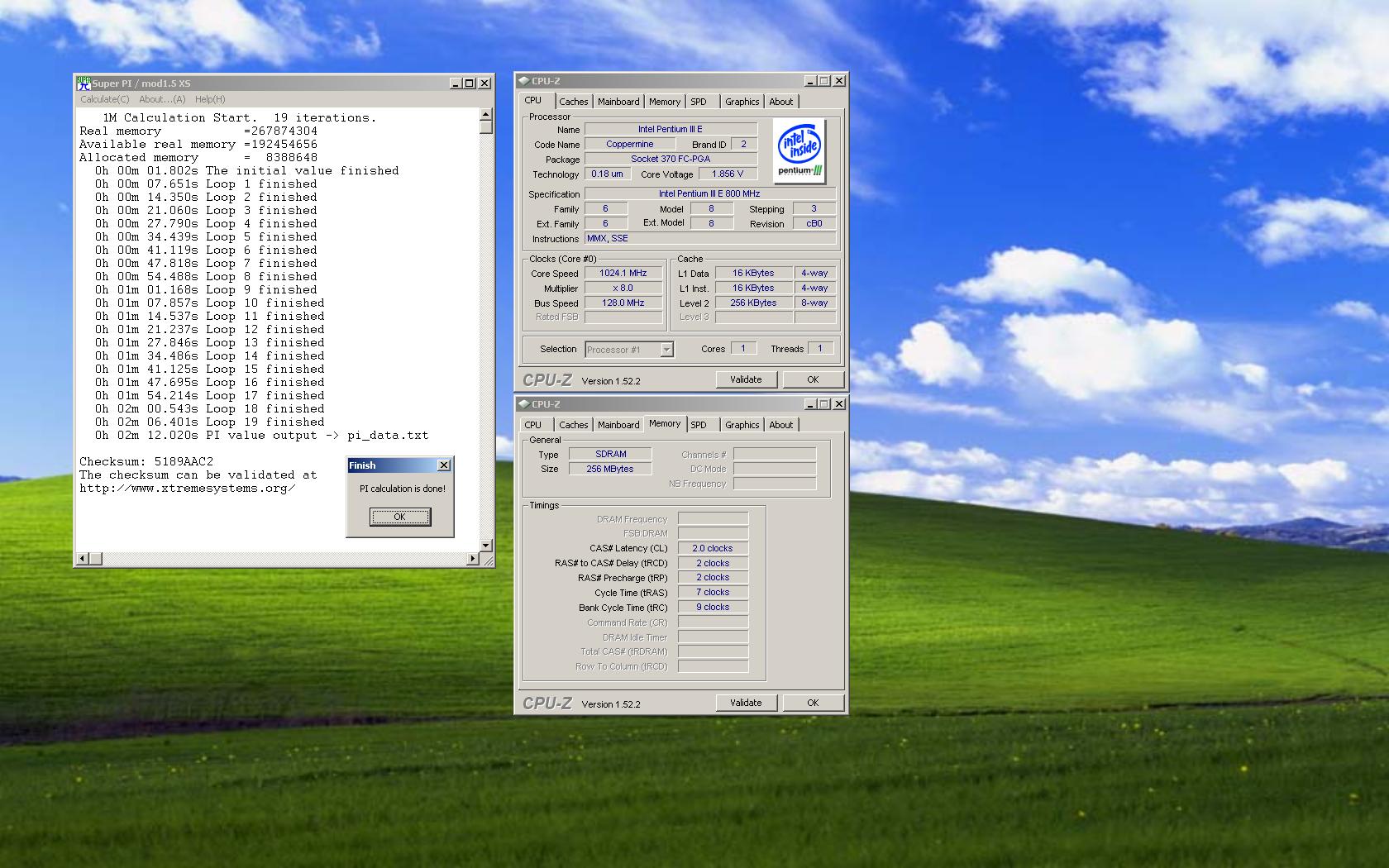Close the top CPU-Z window
1389x868 pixels.
pos(839,81)
